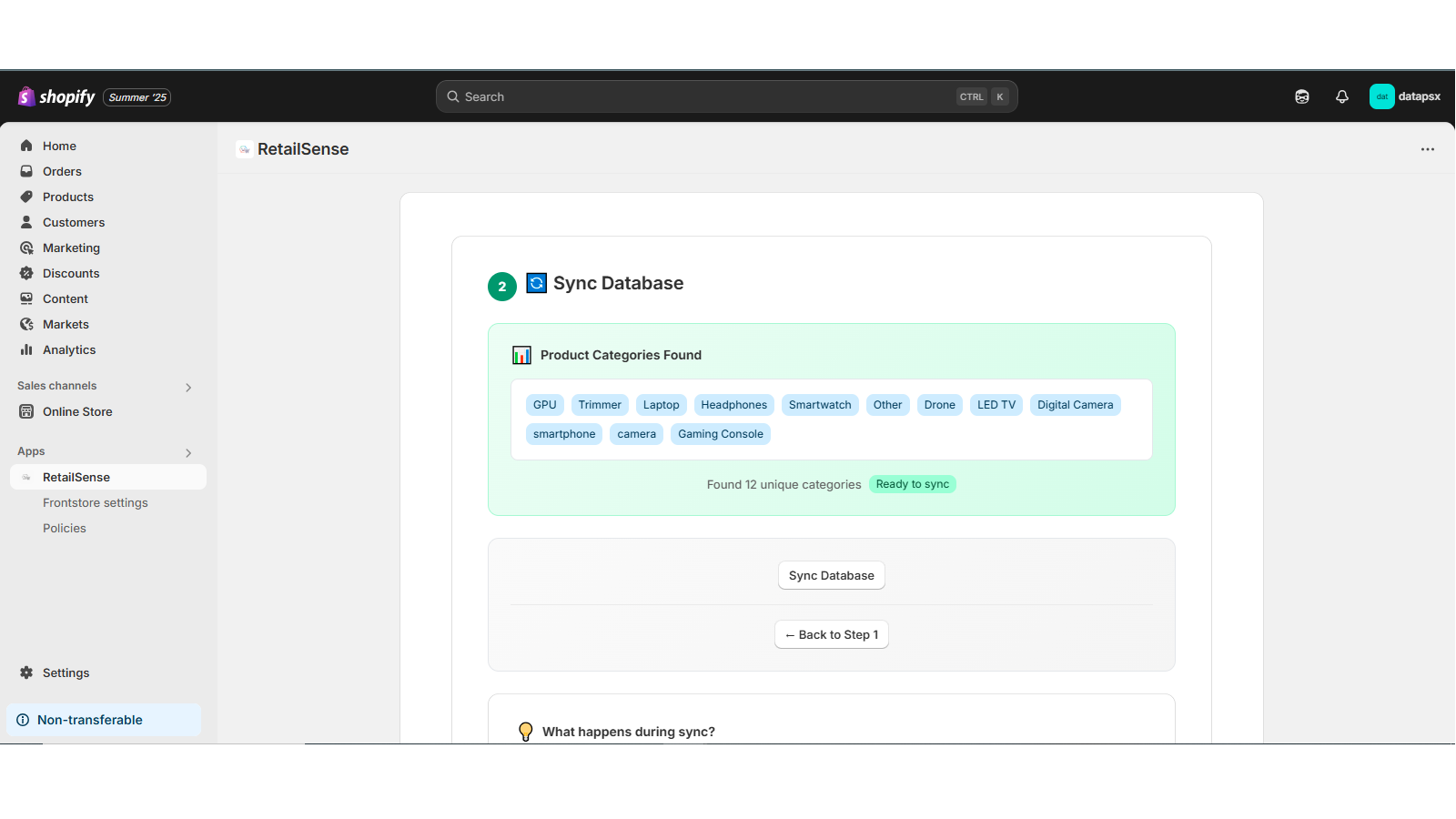Expand the Sales channels chevron
1456x819 pixels.
click(x=188, y=387)
